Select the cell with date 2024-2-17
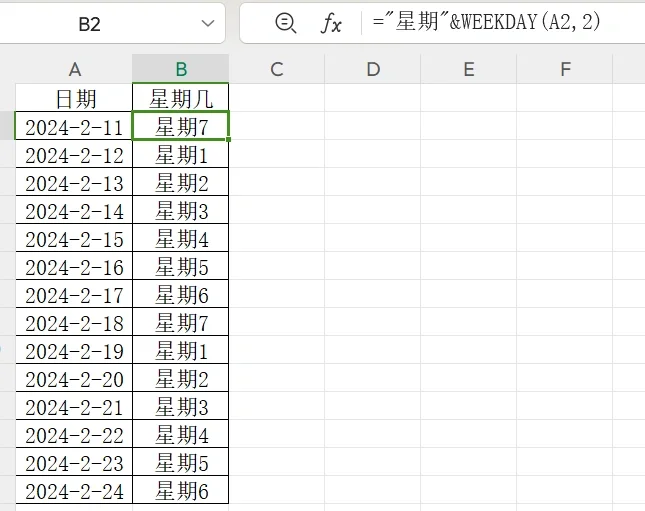The image size is (645, 511). (74, 294)
